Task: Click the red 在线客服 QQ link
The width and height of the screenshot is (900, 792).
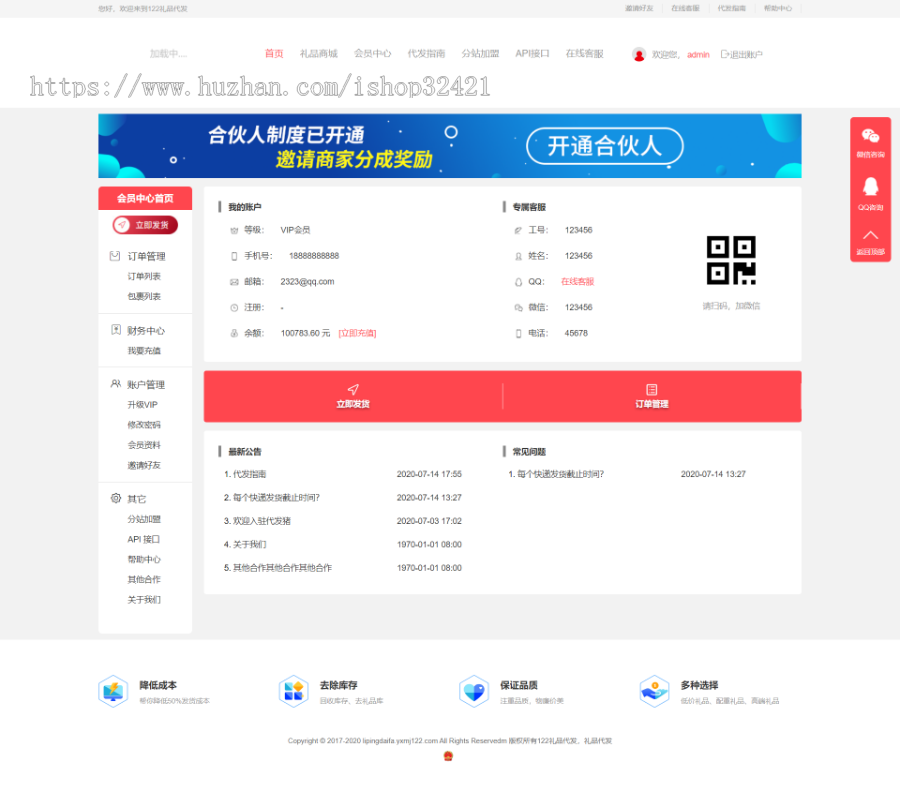Action: pos(577,282)
